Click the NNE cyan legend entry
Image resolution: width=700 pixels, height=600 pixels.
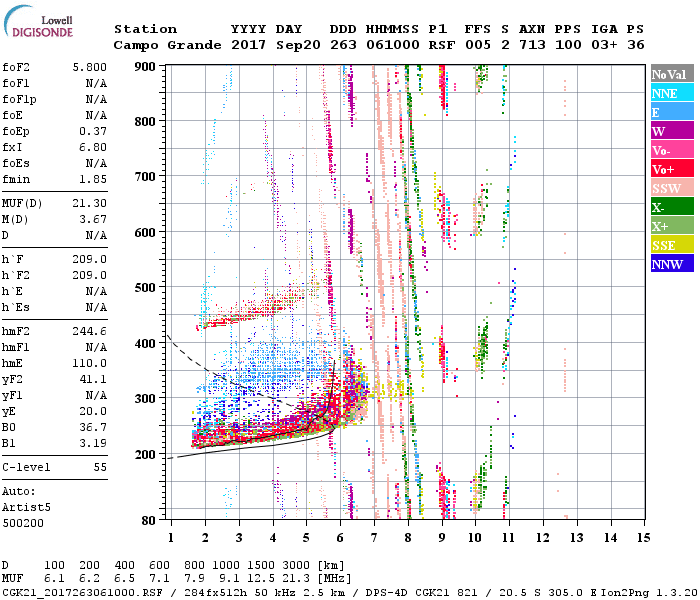pyautogui.click(x=670, y=93)
